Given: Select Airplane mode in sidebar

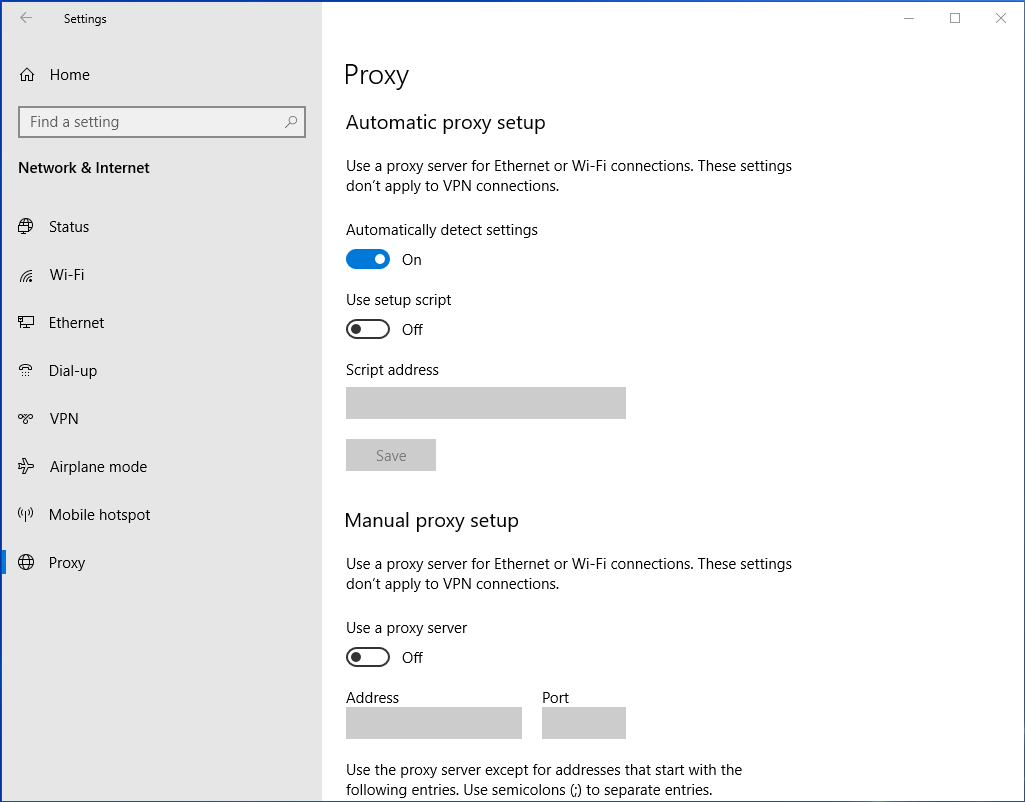Looking at the screenshot, I should coord(162,466).
